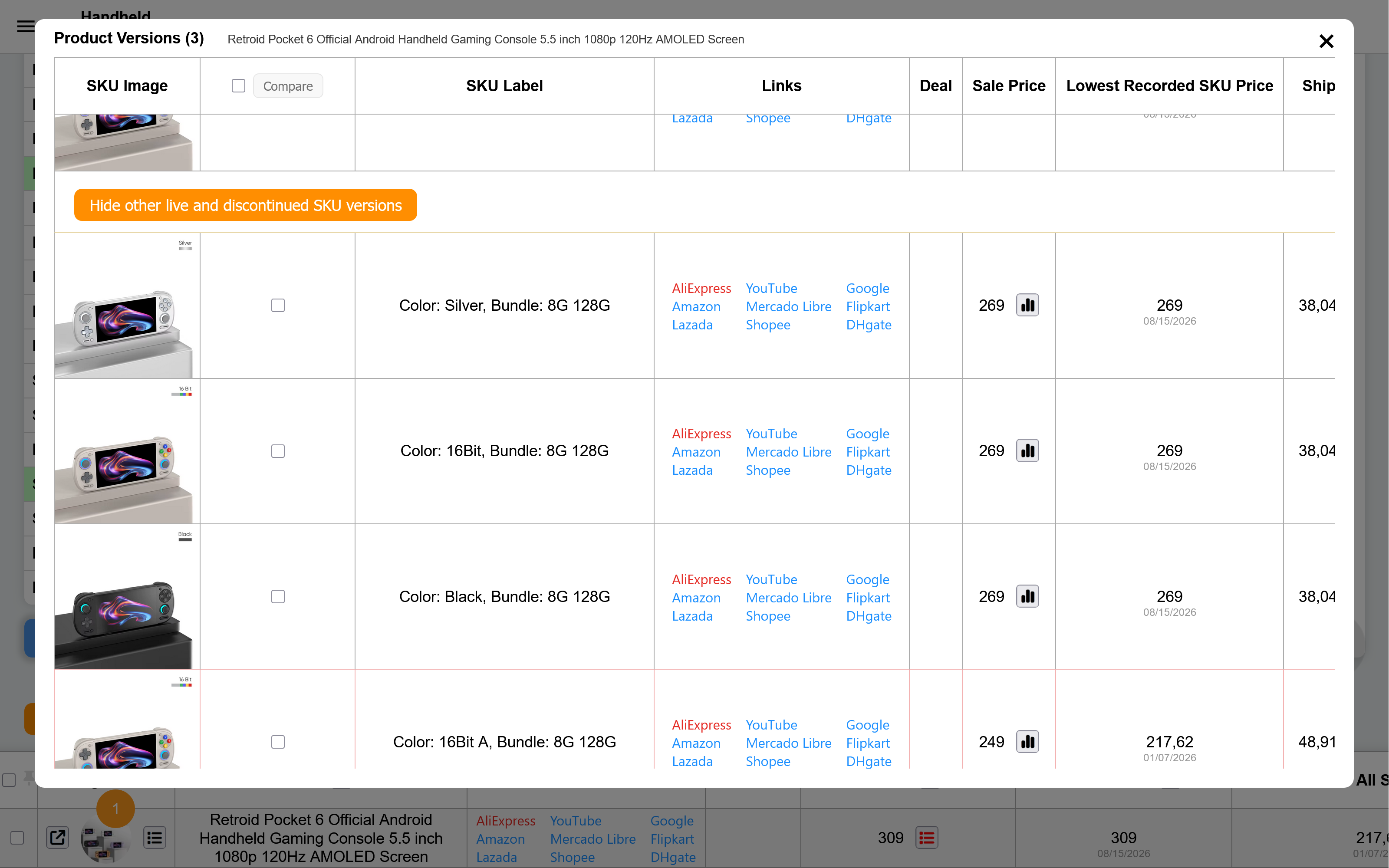
Task: Open price history chart for Black SKU
Action: [x=1027, y=596]
